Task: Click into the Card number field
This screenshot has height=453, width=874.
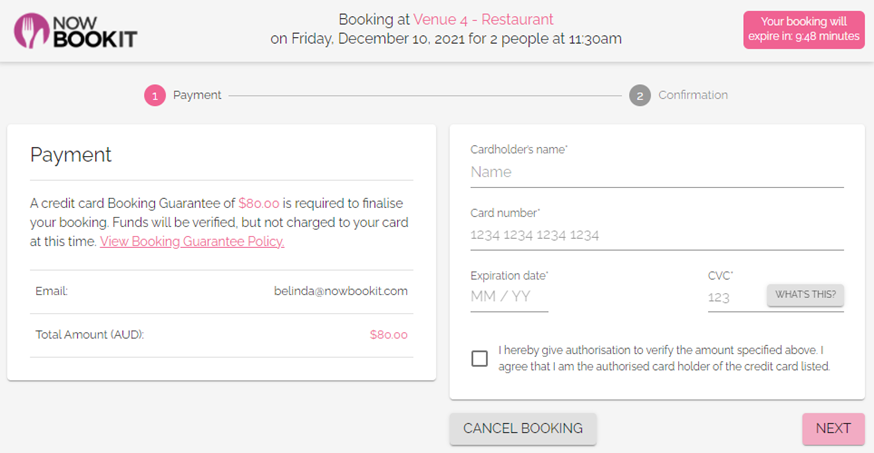Action: click(x=656, y=235)
